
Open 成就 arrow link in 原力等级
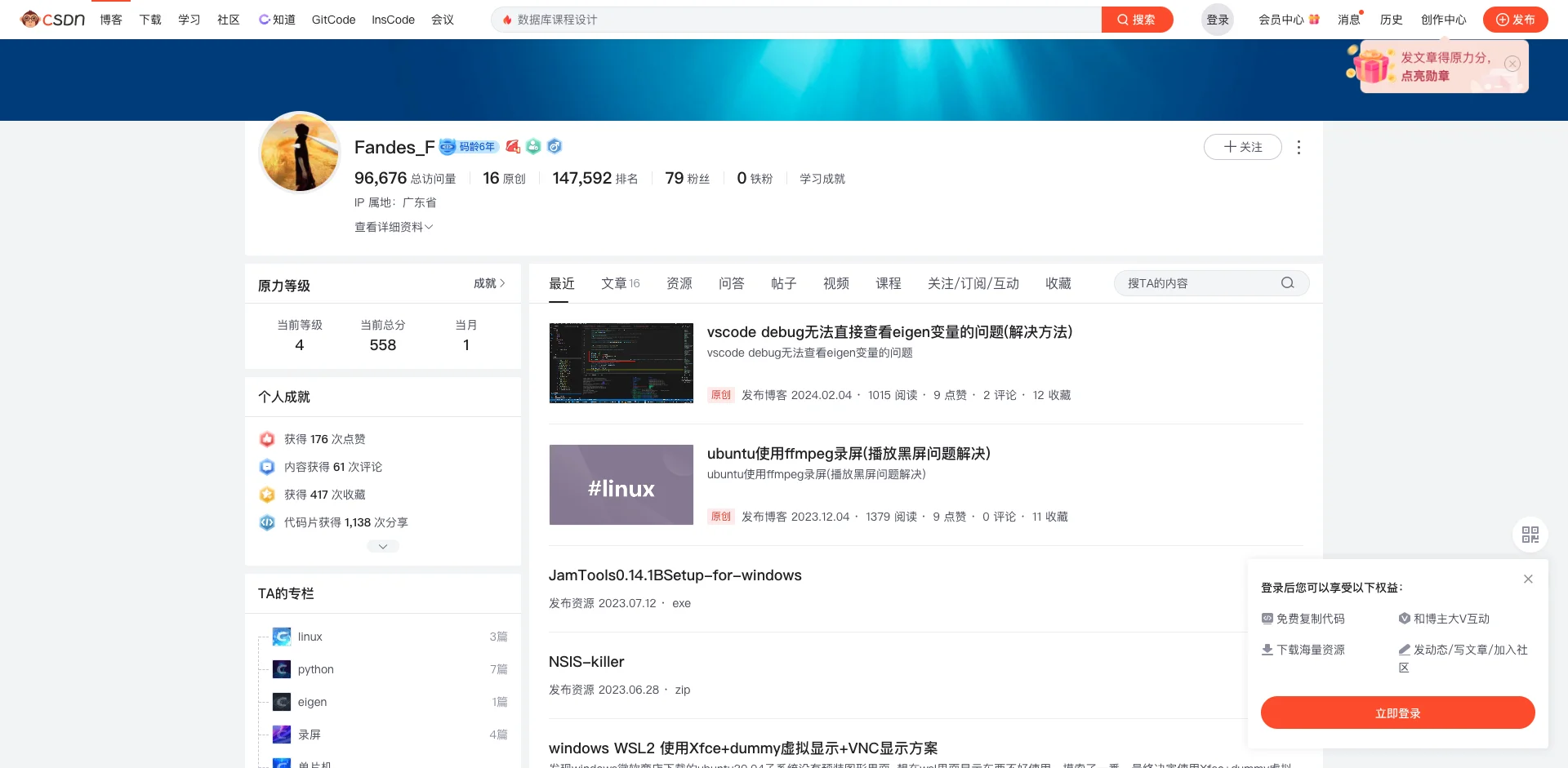click(489, 283)
